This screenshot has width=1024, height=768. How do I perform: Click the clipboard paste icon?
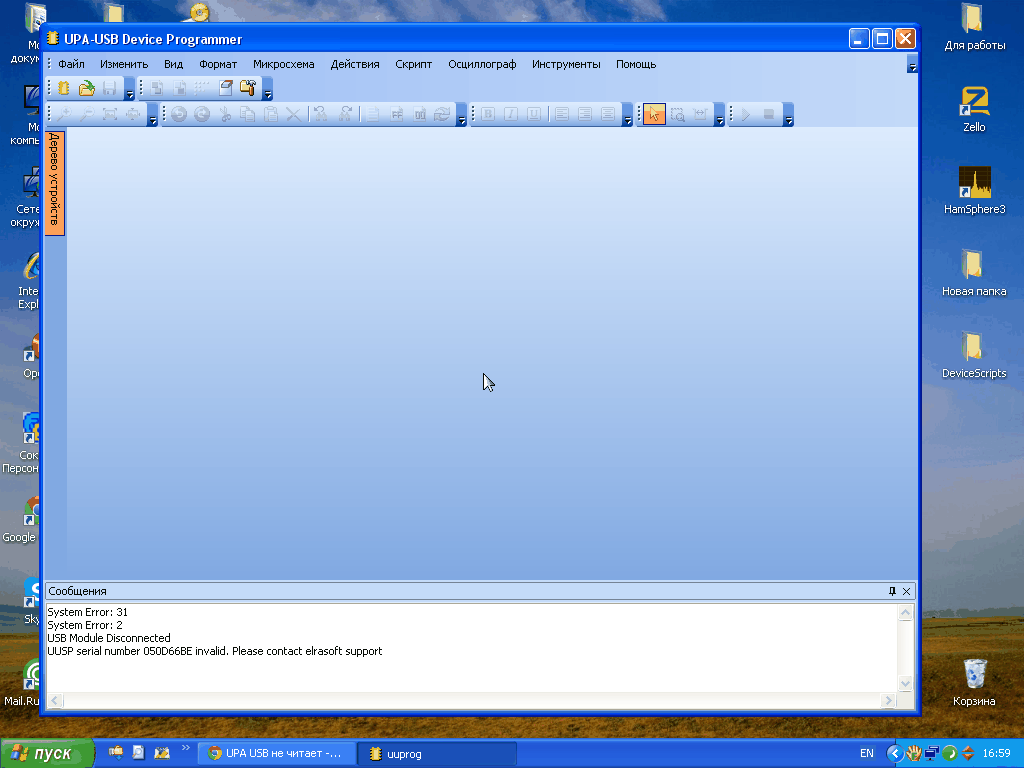click(x=271, y=114)
